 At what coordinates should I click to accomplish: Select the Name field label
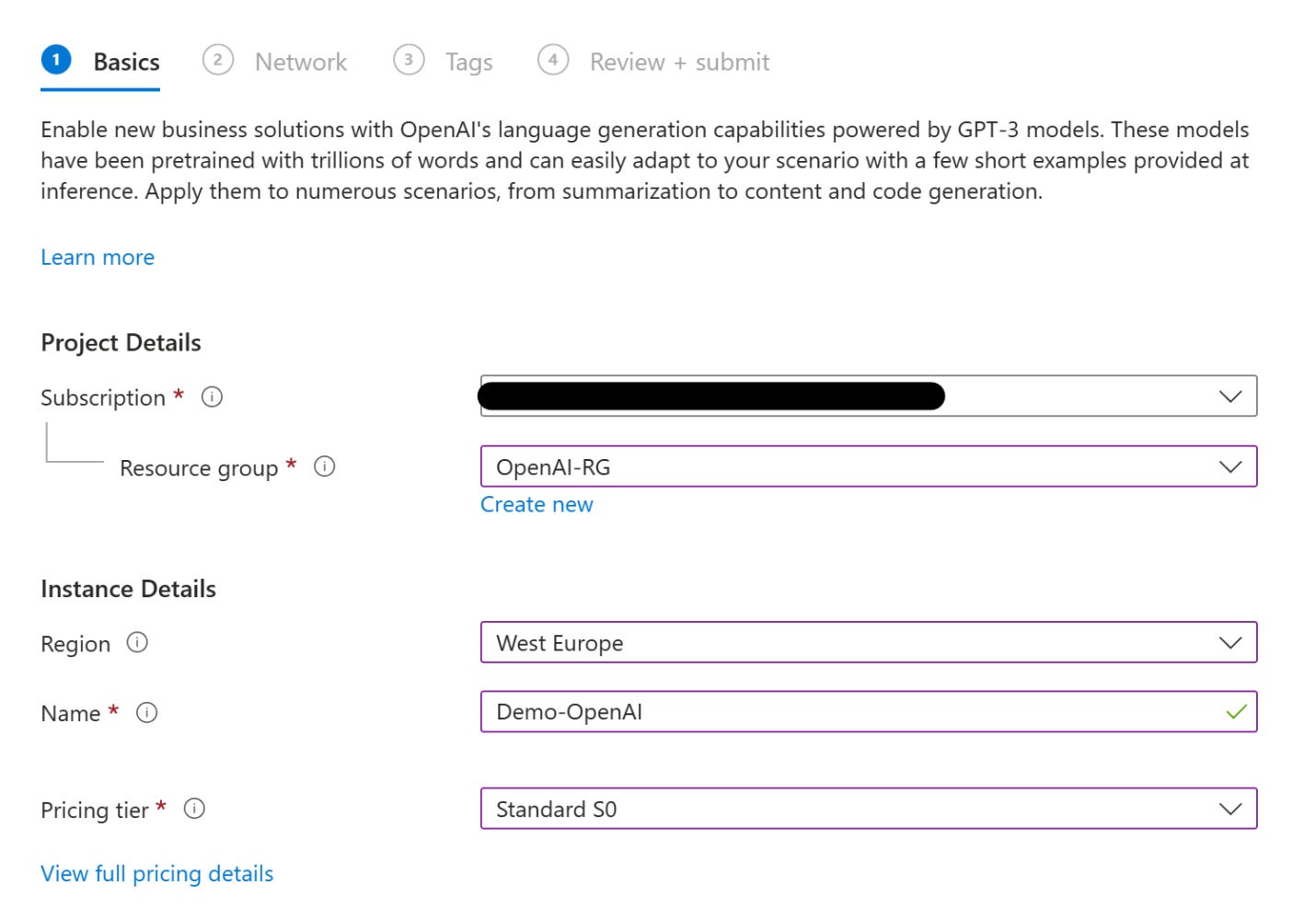pos(71,713)
